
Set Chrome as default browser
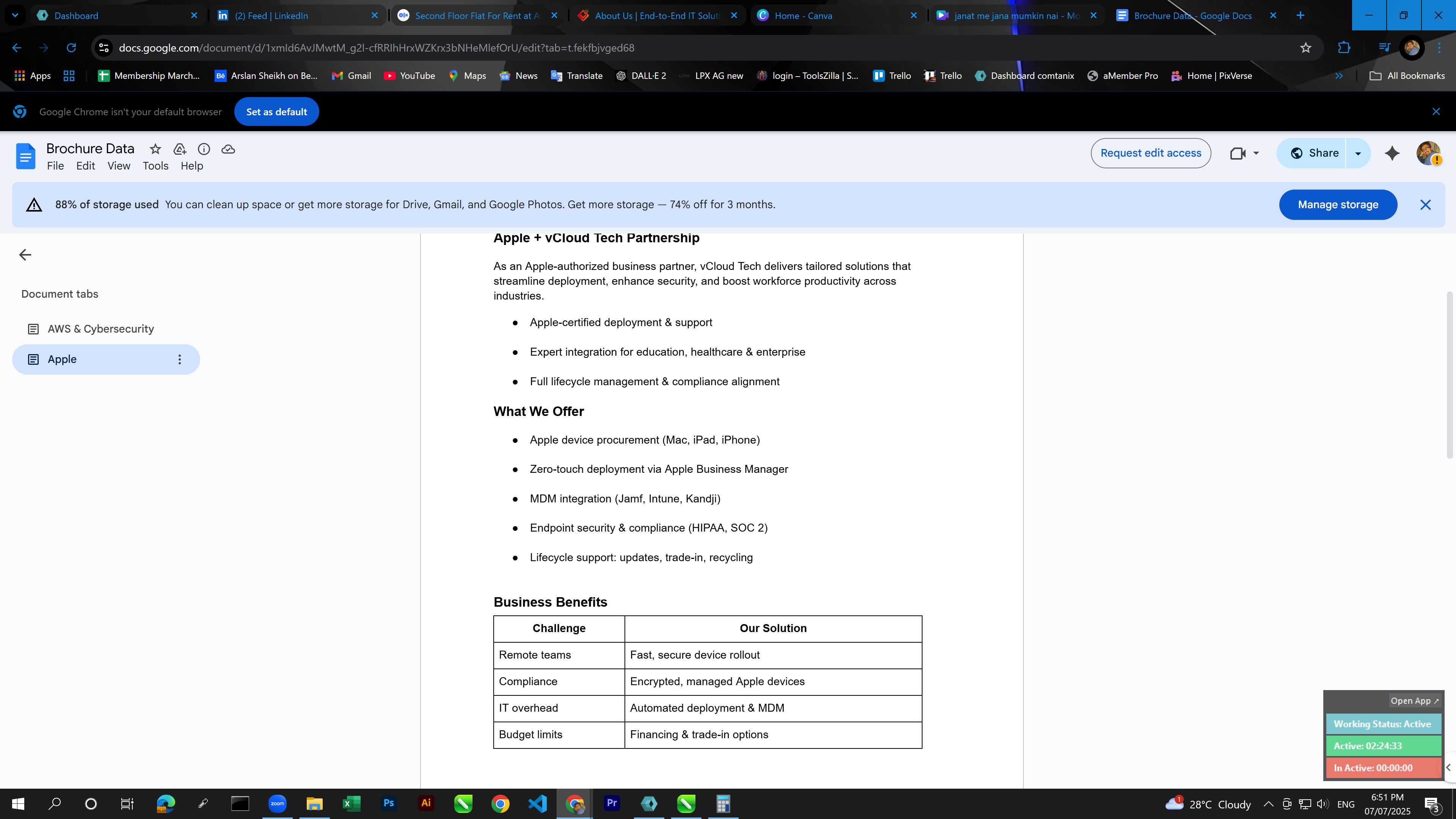[x=276, y=112]
